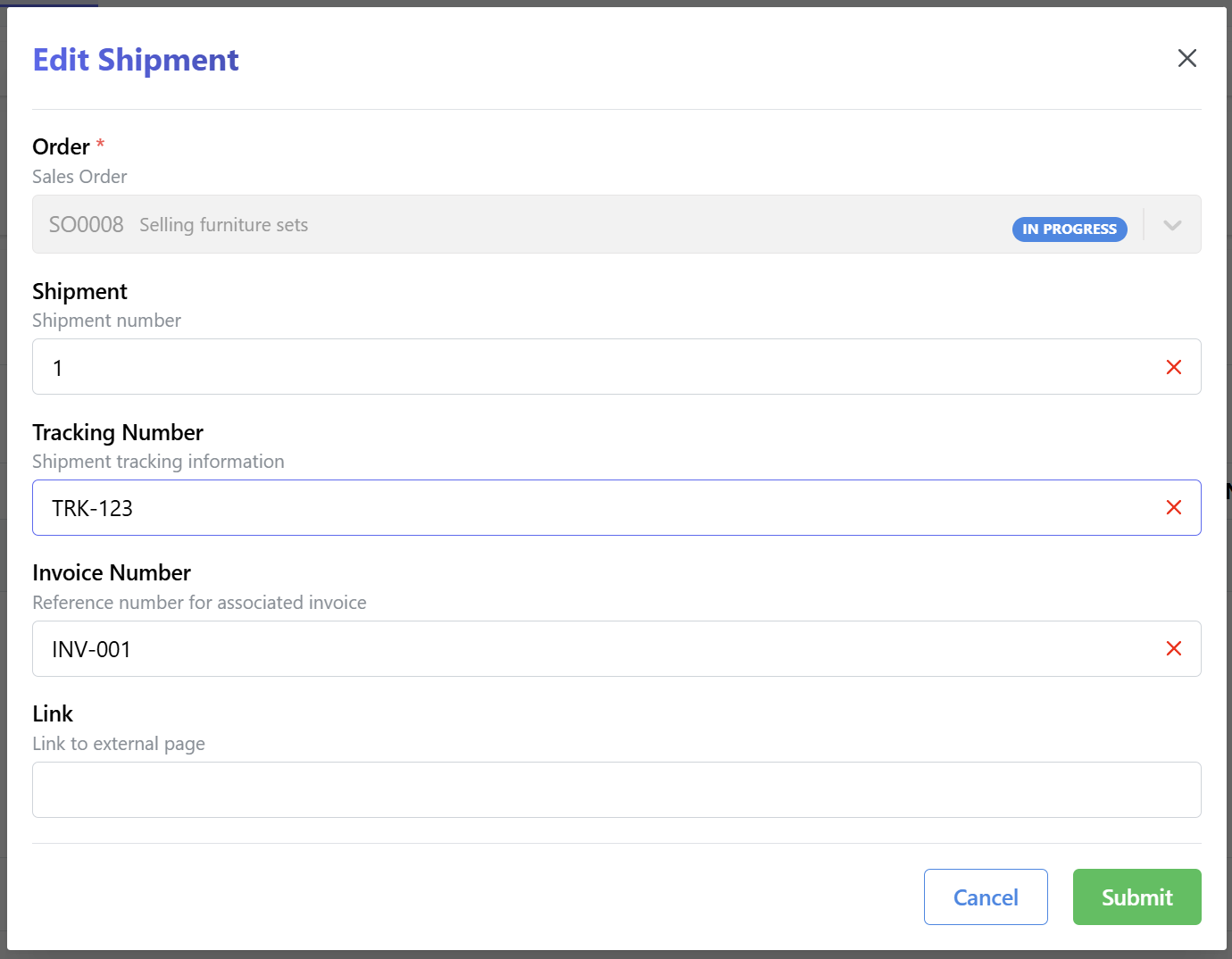Click the SO0008 sales order text

[x=87, y=225]
